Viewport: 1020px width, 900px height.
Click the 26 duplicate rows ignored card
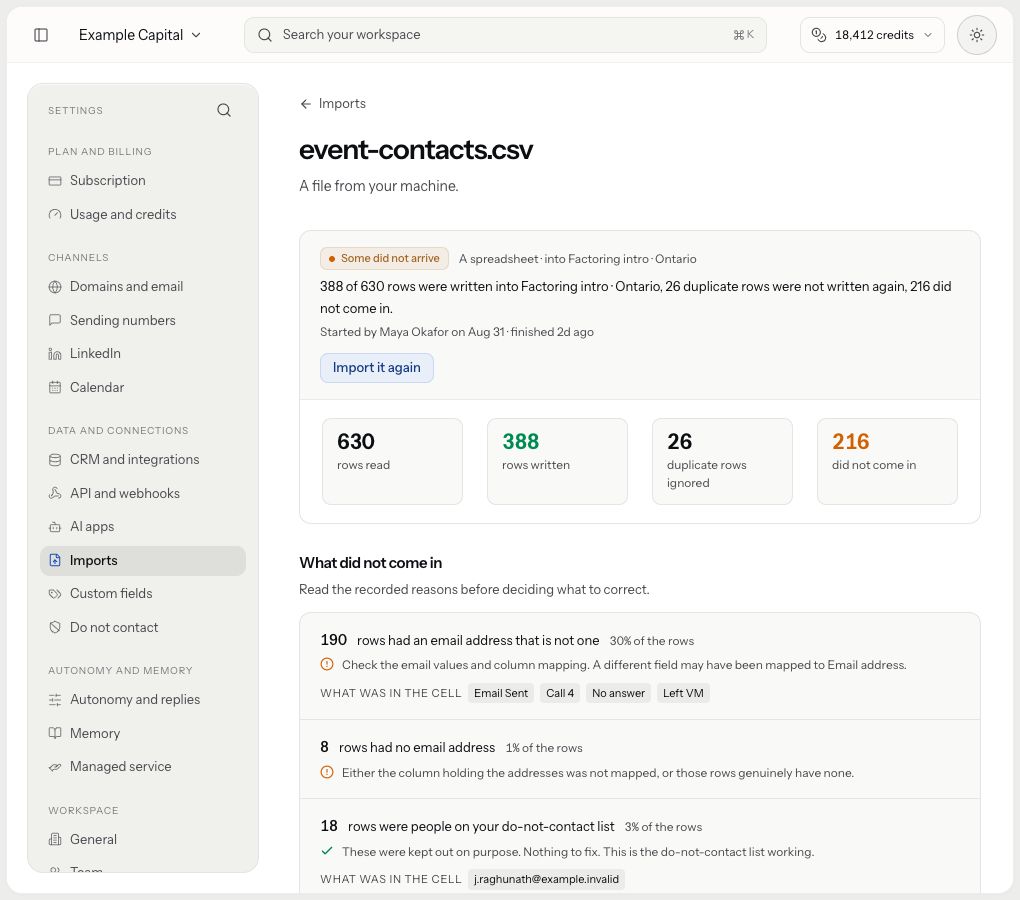[x=722, y=461]
